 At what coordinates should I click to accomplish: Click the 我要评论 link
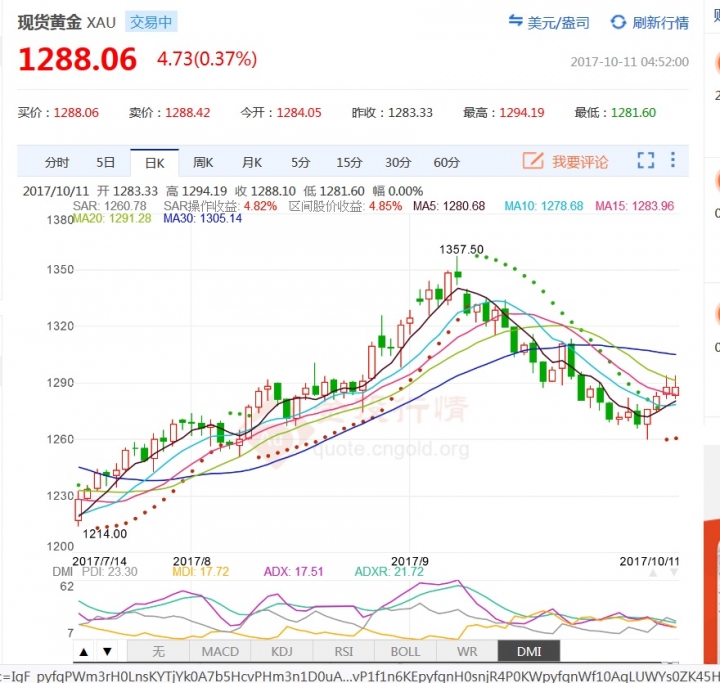tap(580, 162)
